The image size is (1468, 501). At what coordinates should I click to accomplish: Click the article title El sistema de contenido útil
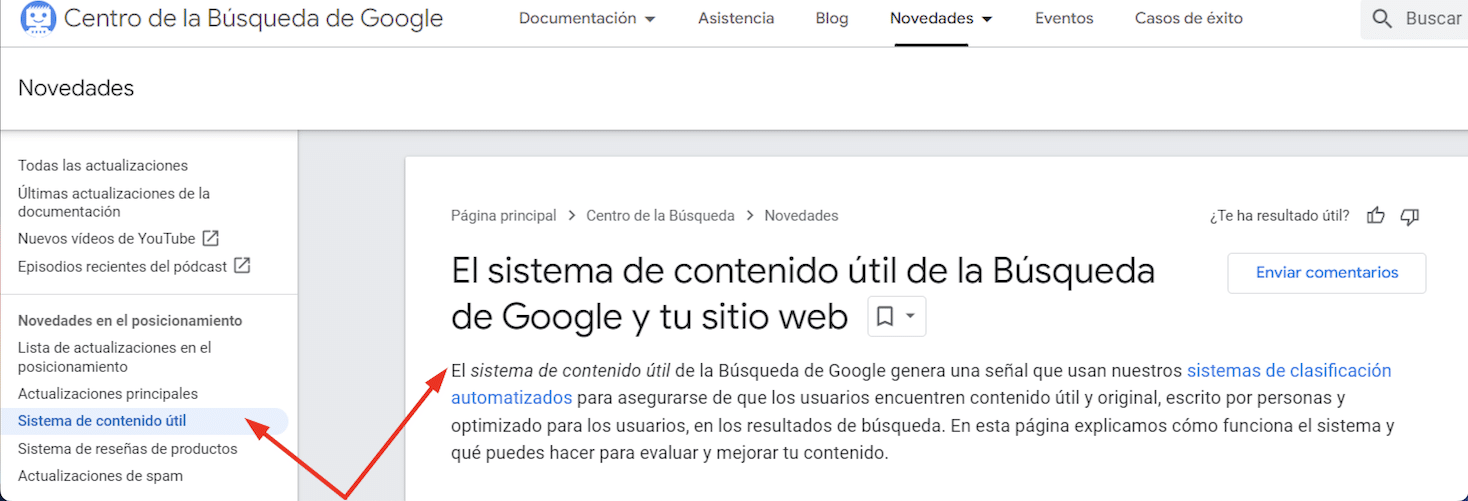point(803,293)
